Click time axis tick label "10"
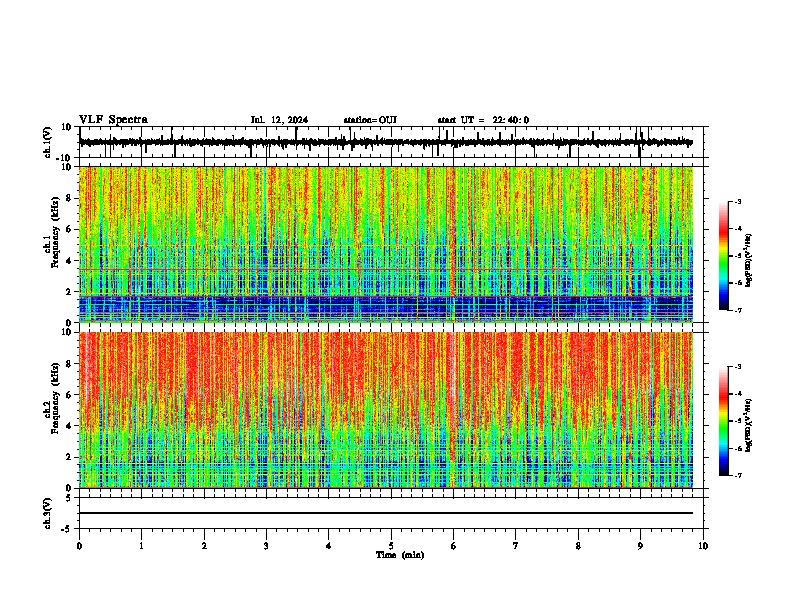The height and width of the screenshot is (612, 792). click(x=703, y=546)
